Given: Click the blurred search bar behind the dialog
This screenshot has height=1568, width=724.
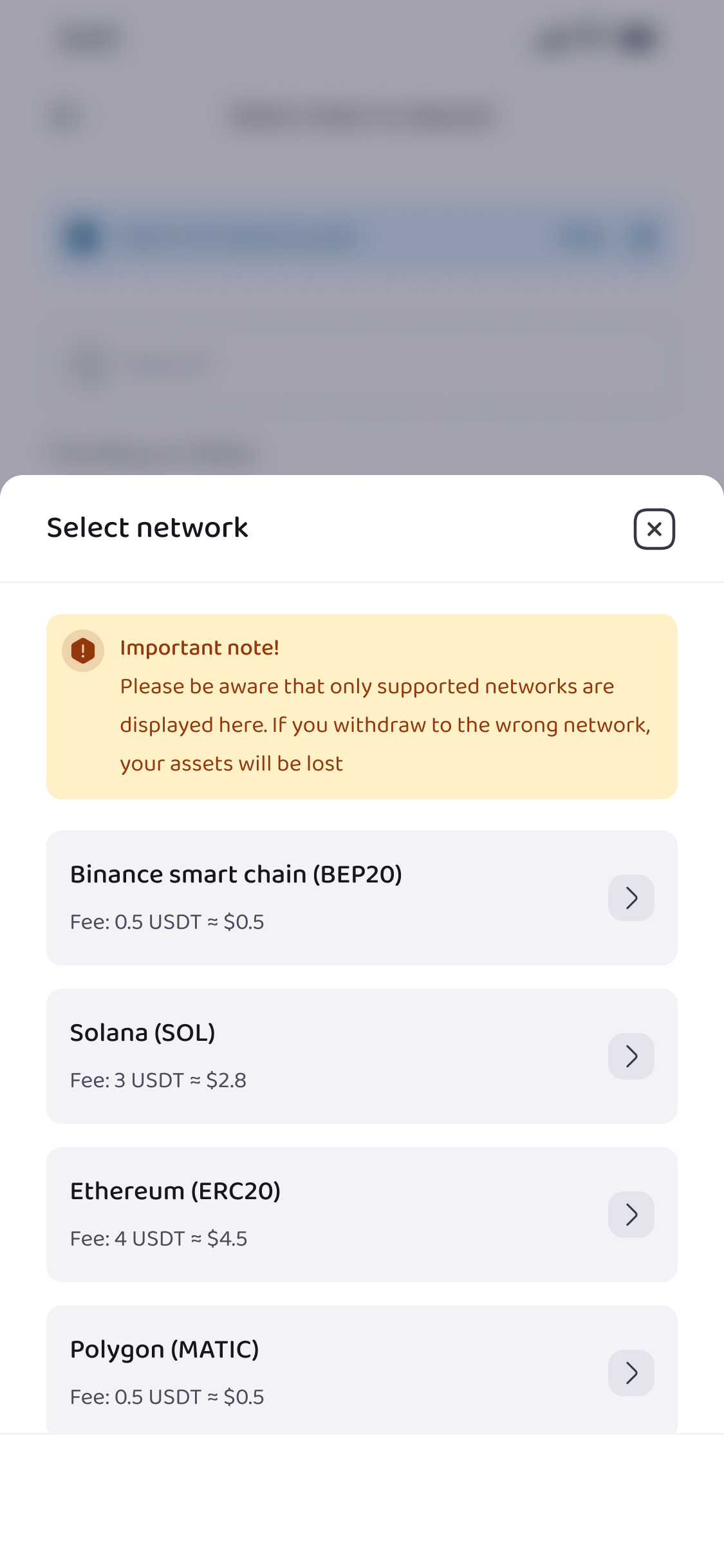Looking at the screenshot, I should point(362,236).
